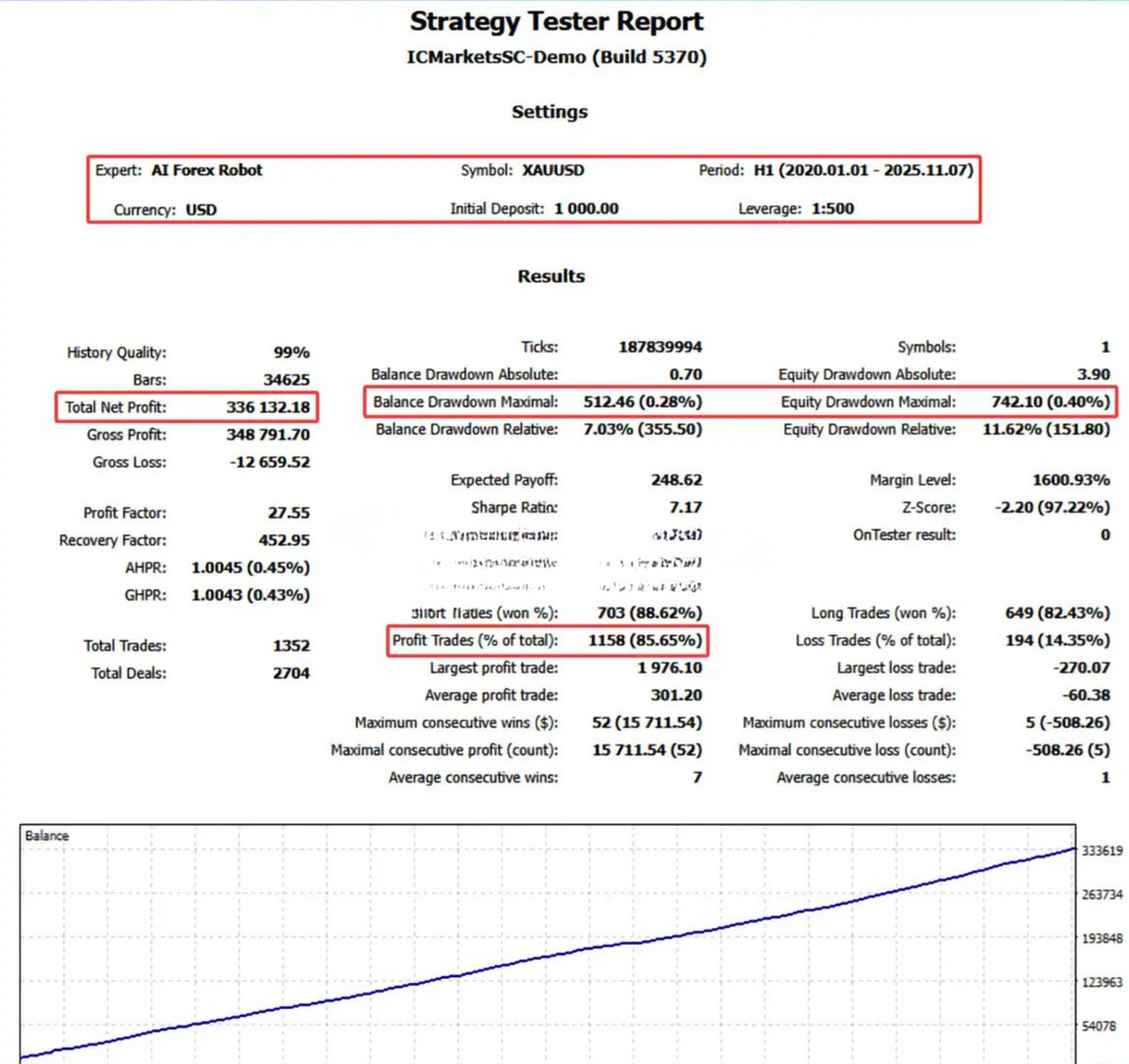The width and height of the screenshot is (1129, 1064).
Task: Click the Z-Score value -2.20 (97.22%)
Action: click(x=1052, y=507)
